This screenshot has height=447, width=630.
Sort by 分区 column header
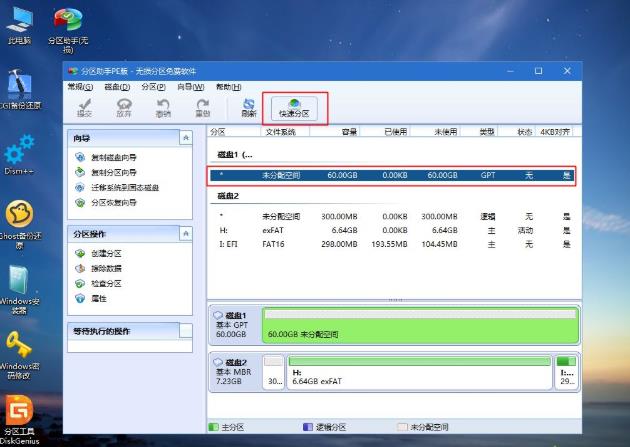click(234, 132)
